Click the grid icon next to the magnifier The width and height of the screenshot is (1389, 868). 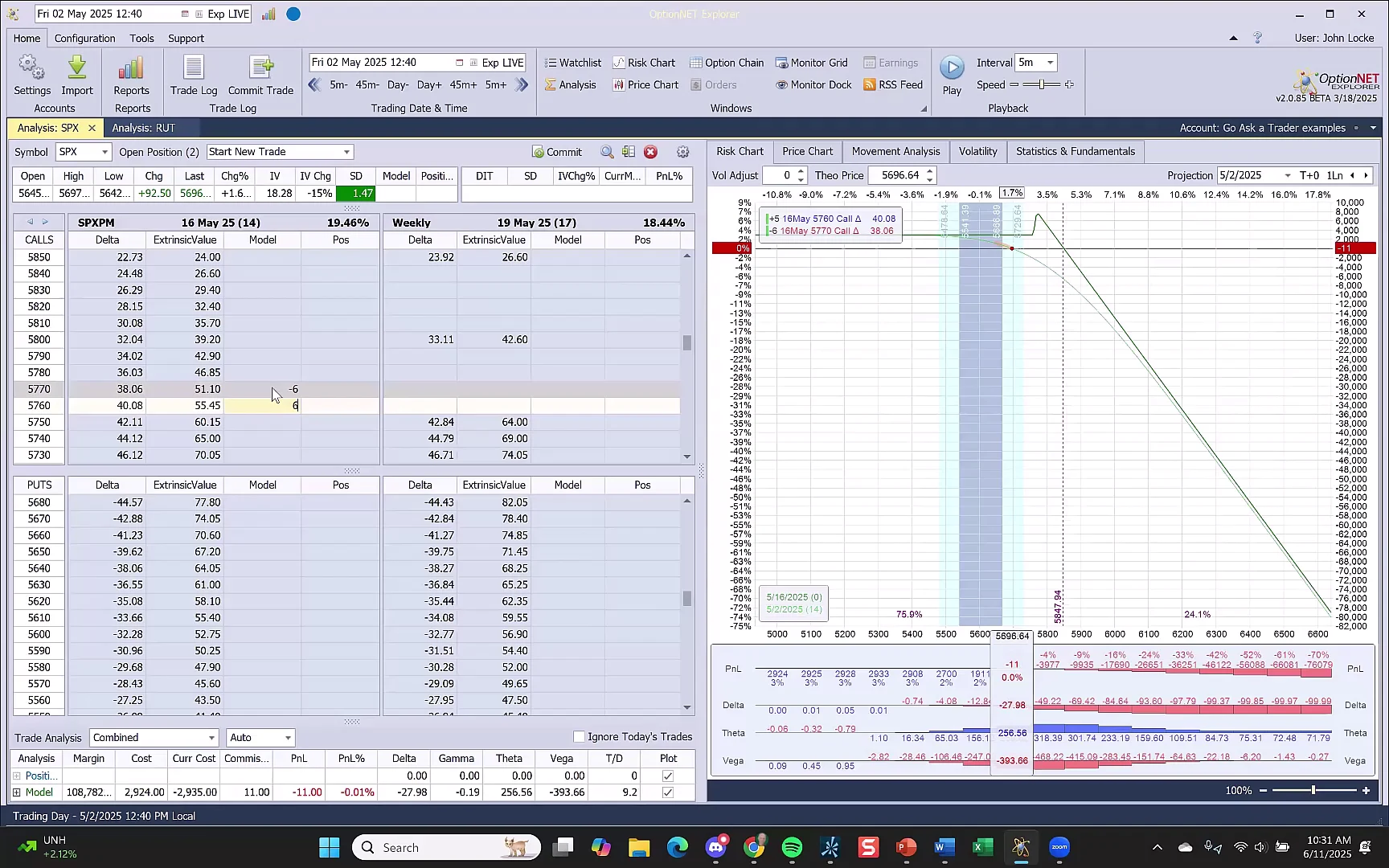[x=629, y=152]
